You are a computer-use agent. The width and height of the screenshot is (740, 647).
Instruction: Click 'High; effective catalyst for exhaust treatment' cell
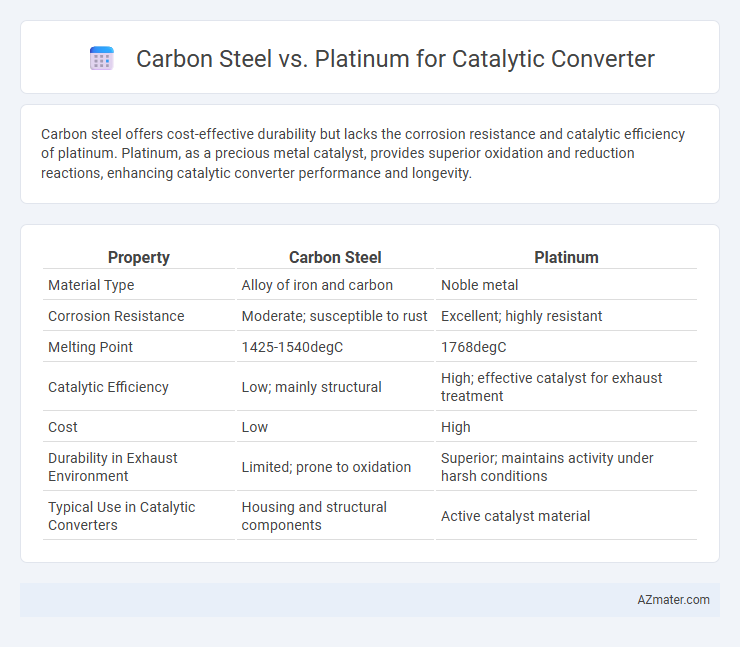[x=551, y=387]
